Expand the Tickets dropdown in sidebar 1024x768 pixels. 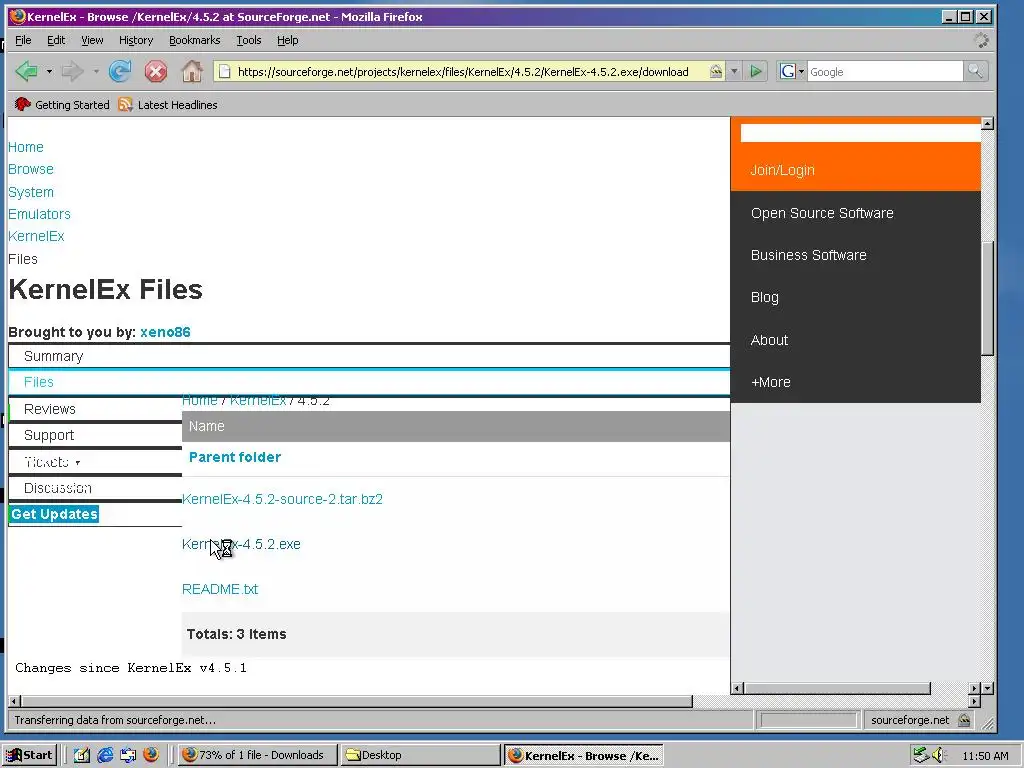tap(77, 463)
